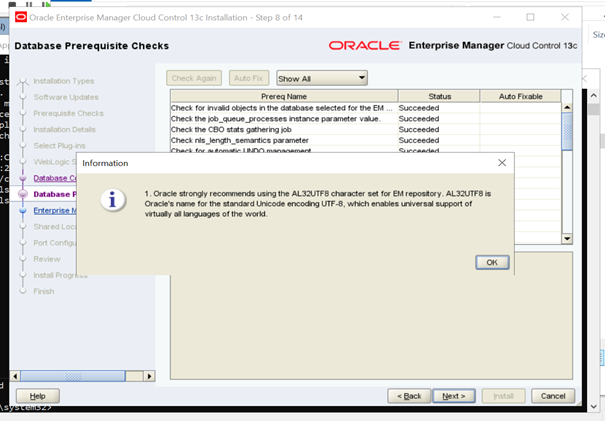Cancel the installation
605x421 pixels.
[x=553, y=396]
